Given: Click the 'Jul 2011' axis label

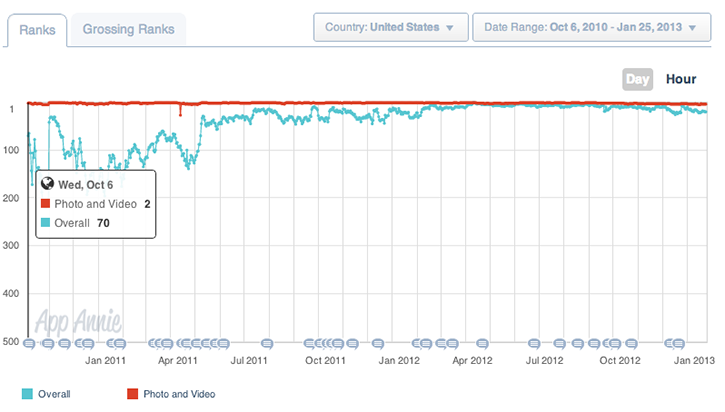Looking at the screenshot, I should click(249, 361).
